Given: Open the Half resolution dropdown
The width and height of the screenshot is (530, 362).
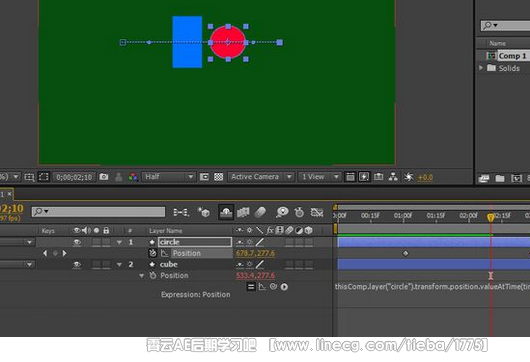Looking at the screenshot, I should 169,177.
